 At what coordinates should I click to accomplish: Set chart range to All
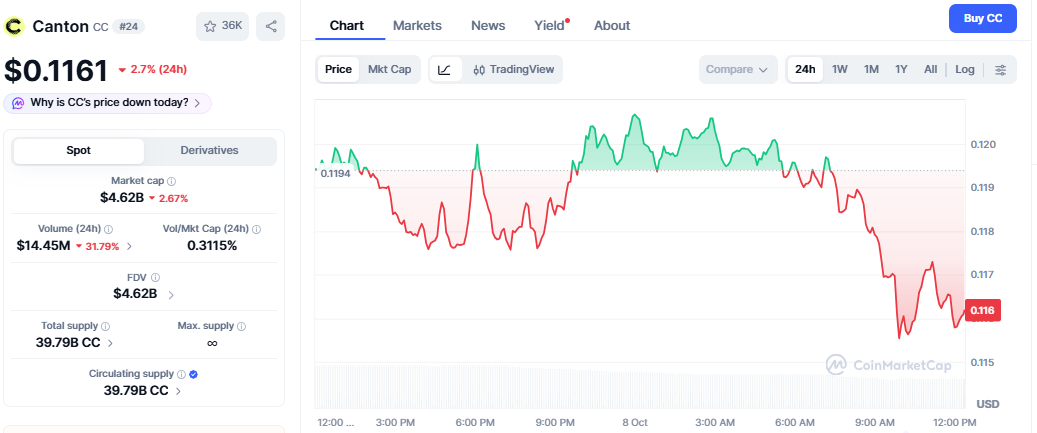click(931, 69)
